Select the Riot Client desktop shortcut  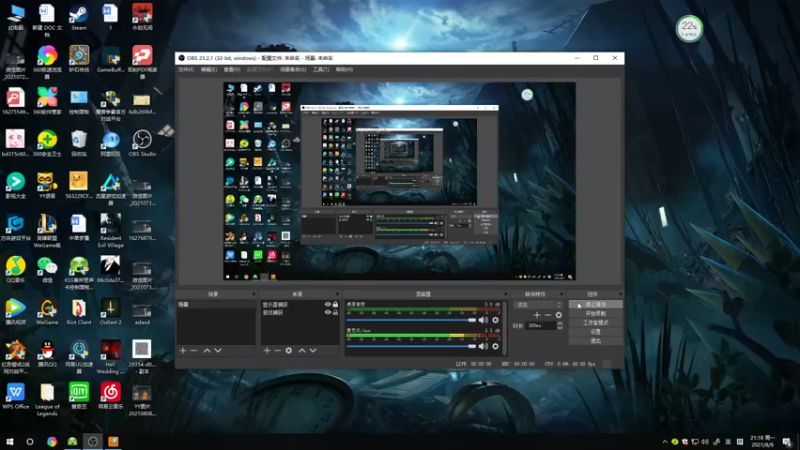[x=79, y=312]
